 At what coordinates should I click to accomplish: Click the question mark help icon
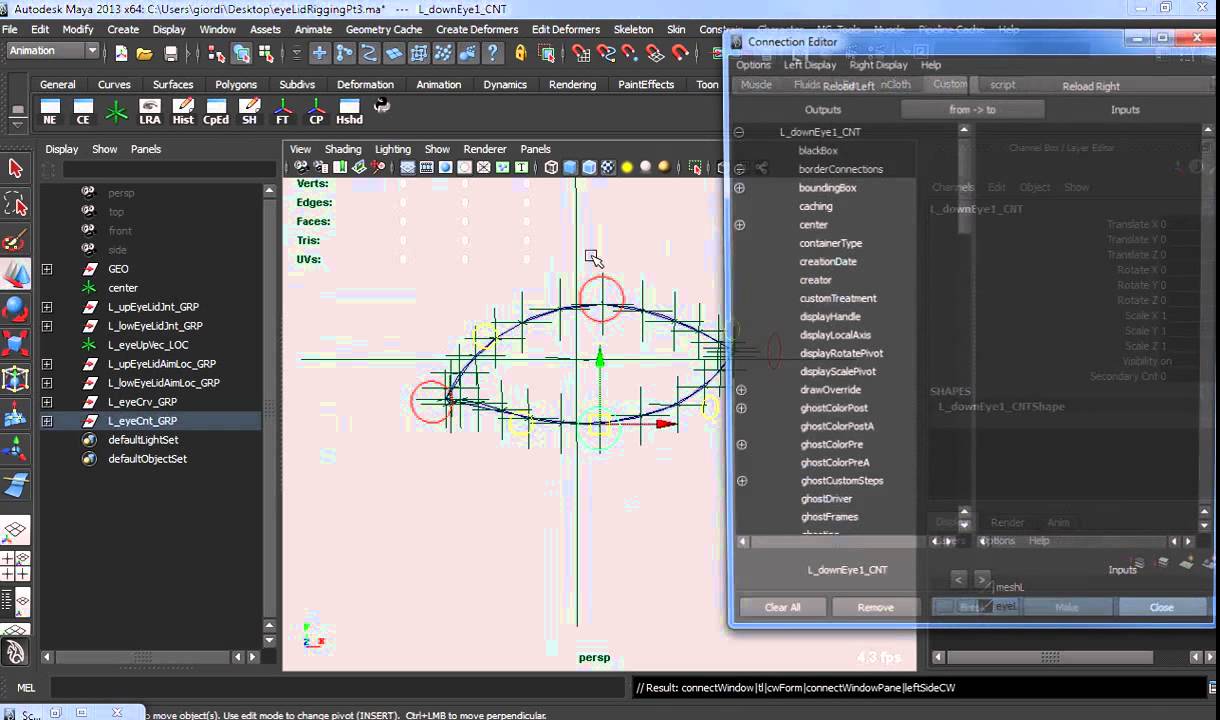click(492, 53)
